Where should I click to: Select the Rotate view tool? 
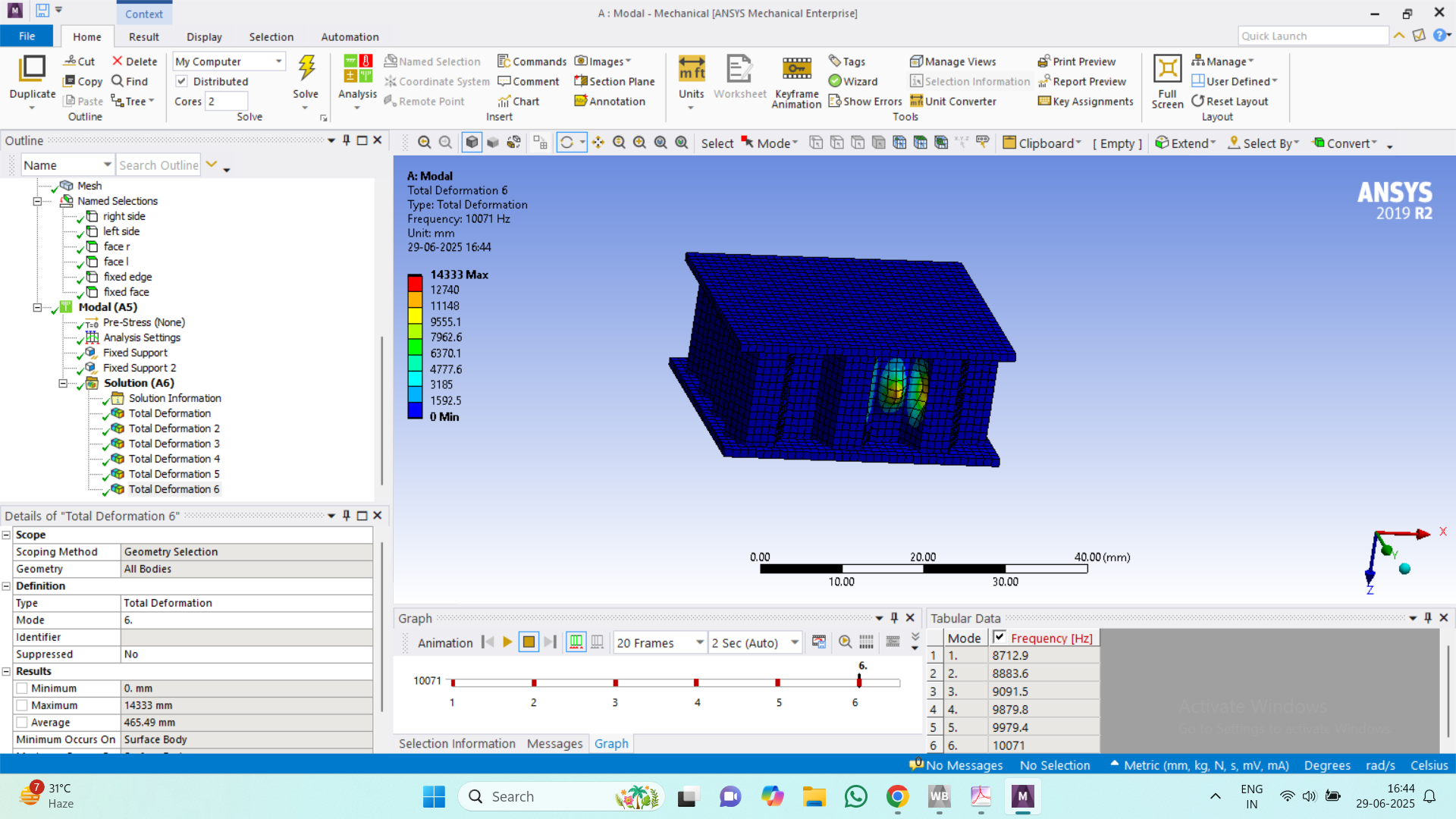pyautogui.click(x=566, y=143)
